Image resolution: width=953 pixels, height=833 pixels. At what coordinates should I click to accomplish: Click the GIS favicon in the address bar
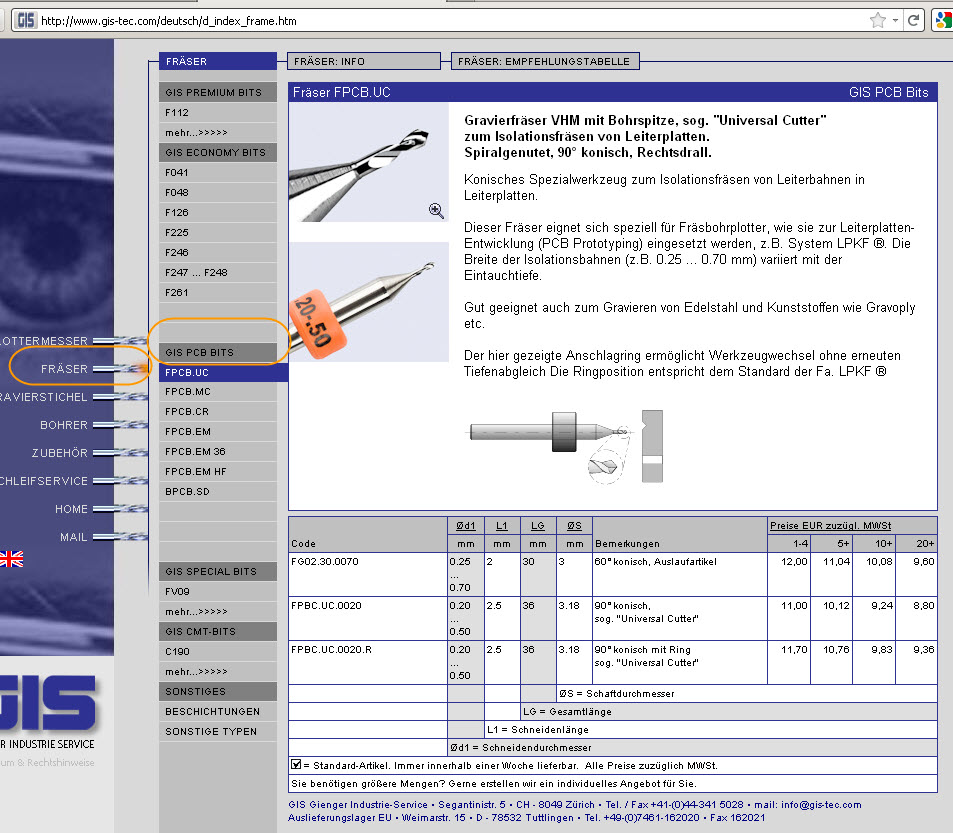(x=25, y=21)
